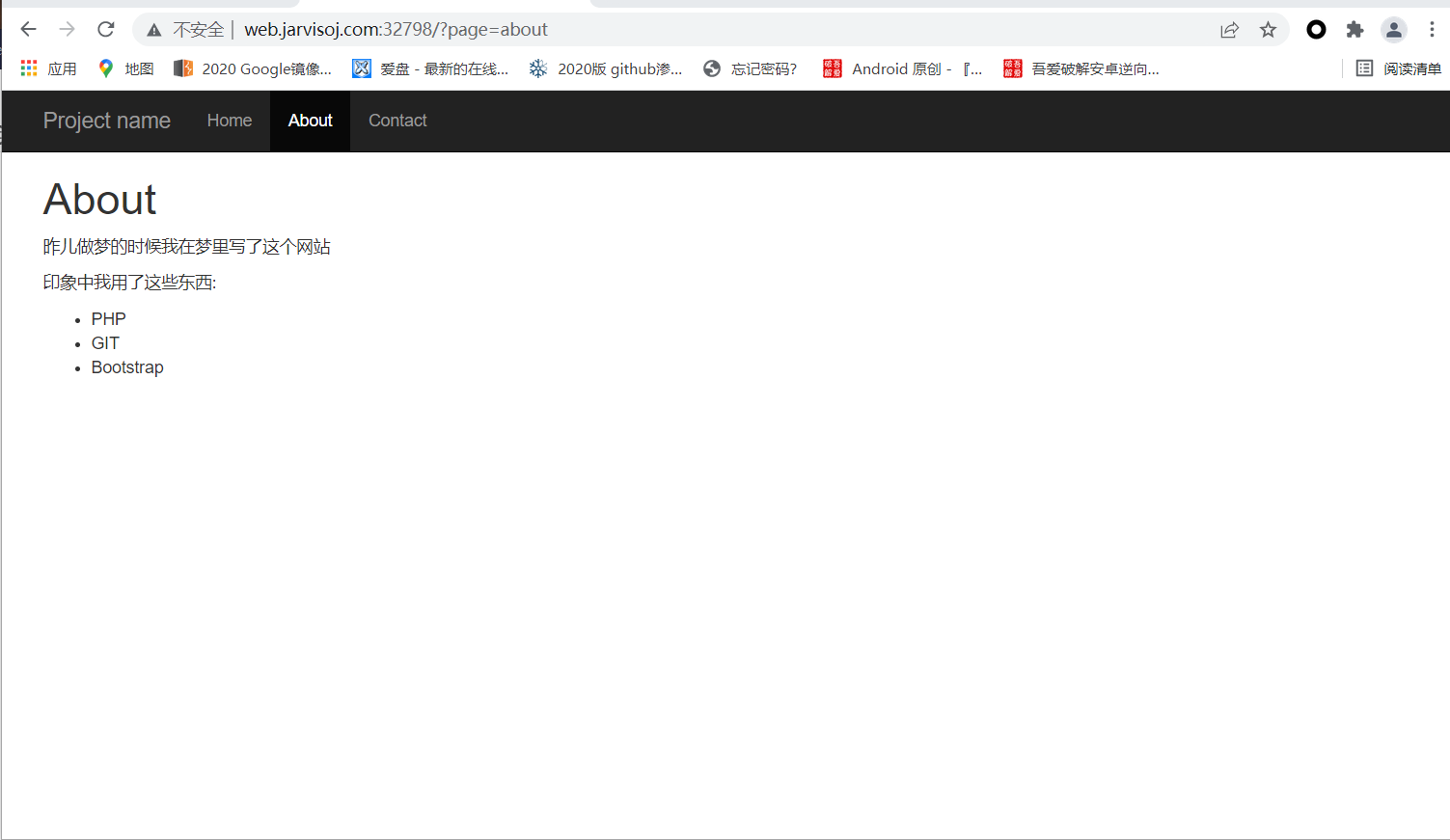
Task: Open the 阅读清单 reading list
Action: tap(1399, 68)
